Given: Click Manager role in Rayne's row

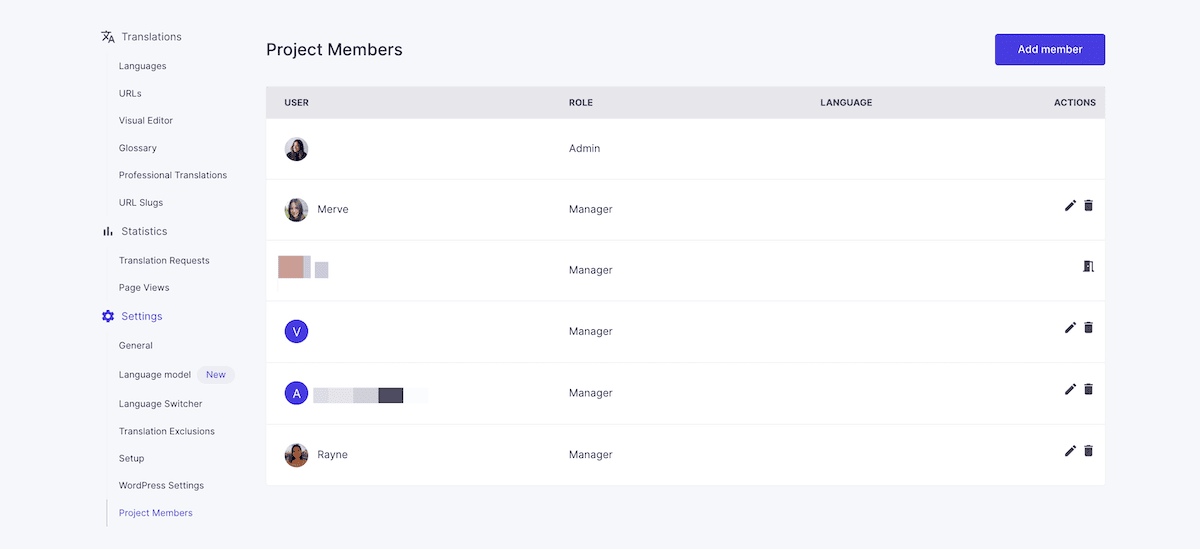Looking at the screenshot, I should tap(591, 455).
